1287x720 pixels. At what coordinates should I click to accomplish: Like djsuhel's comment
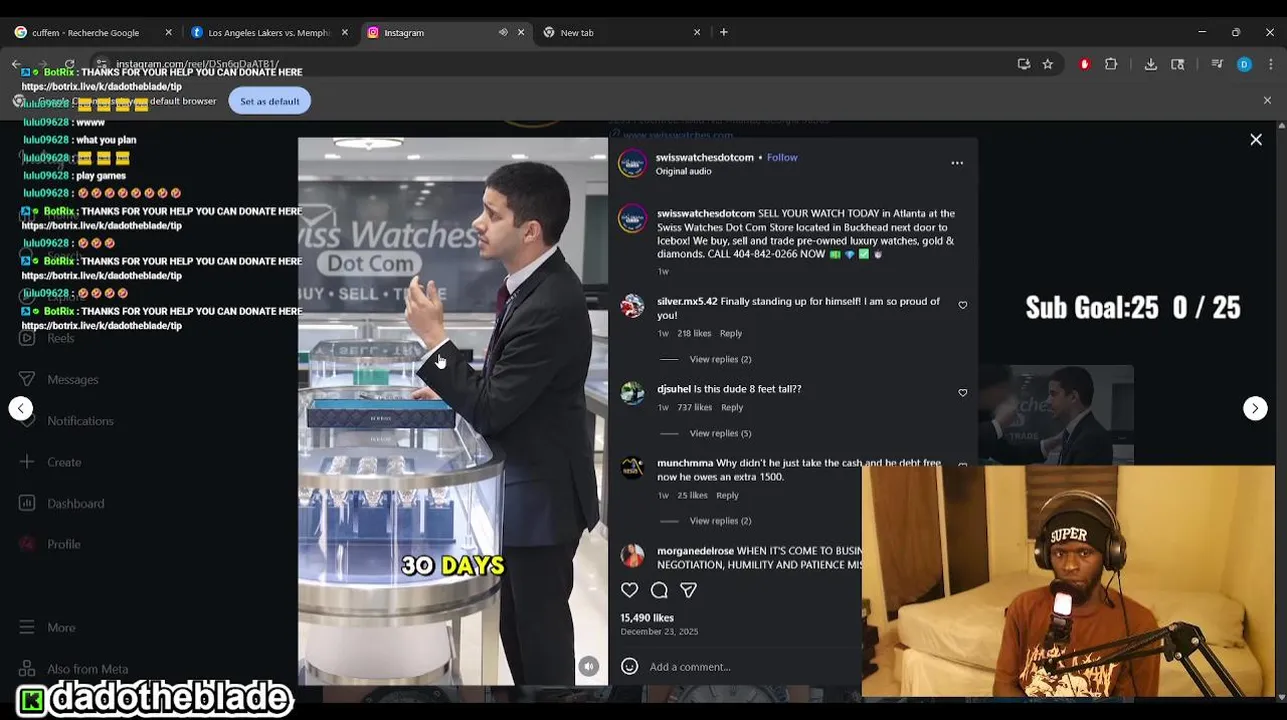point(963,393)
